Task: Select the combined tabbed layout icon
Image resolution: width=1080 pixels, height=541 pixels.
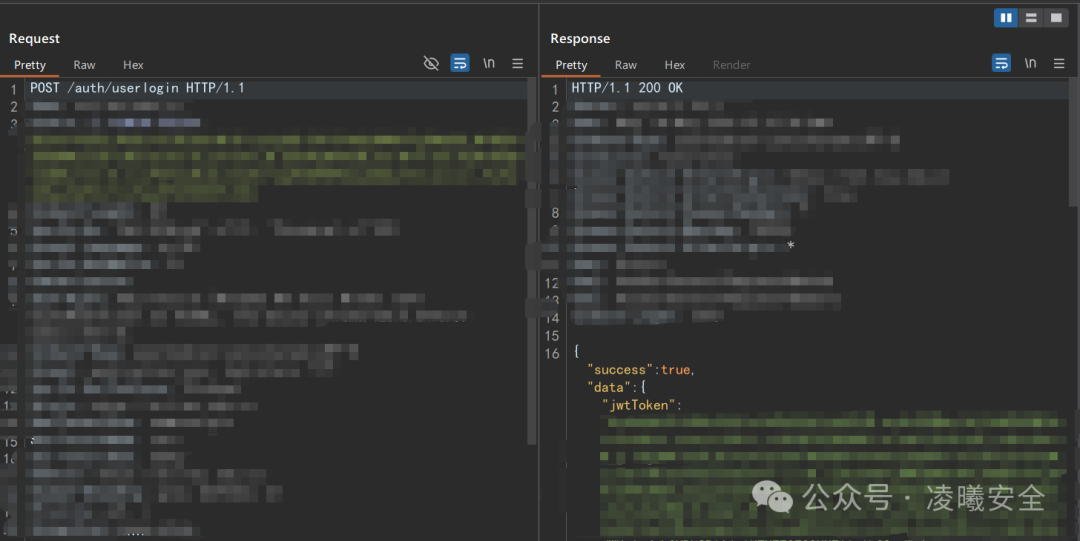Action: click(1056, 18)
